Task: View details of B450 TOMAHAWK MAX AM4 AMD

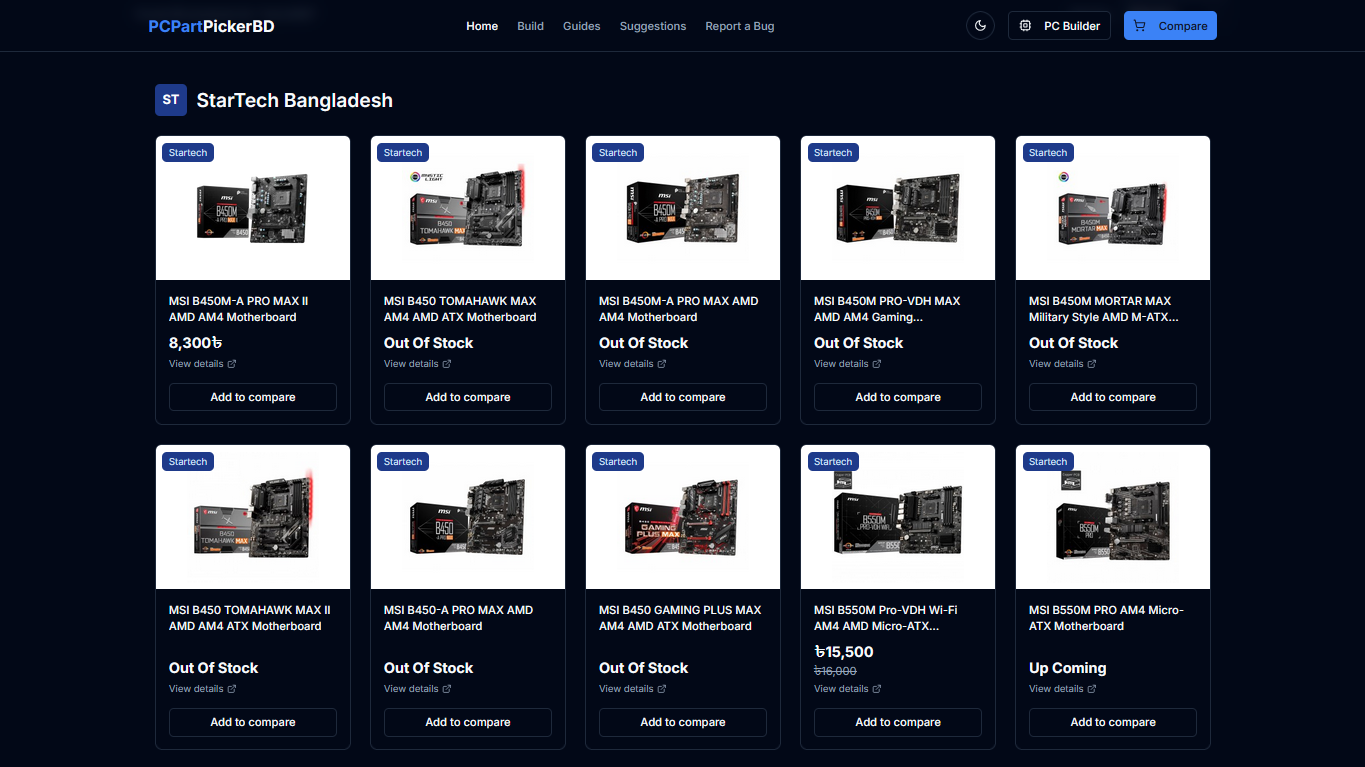Action: [x=418, y=364]
